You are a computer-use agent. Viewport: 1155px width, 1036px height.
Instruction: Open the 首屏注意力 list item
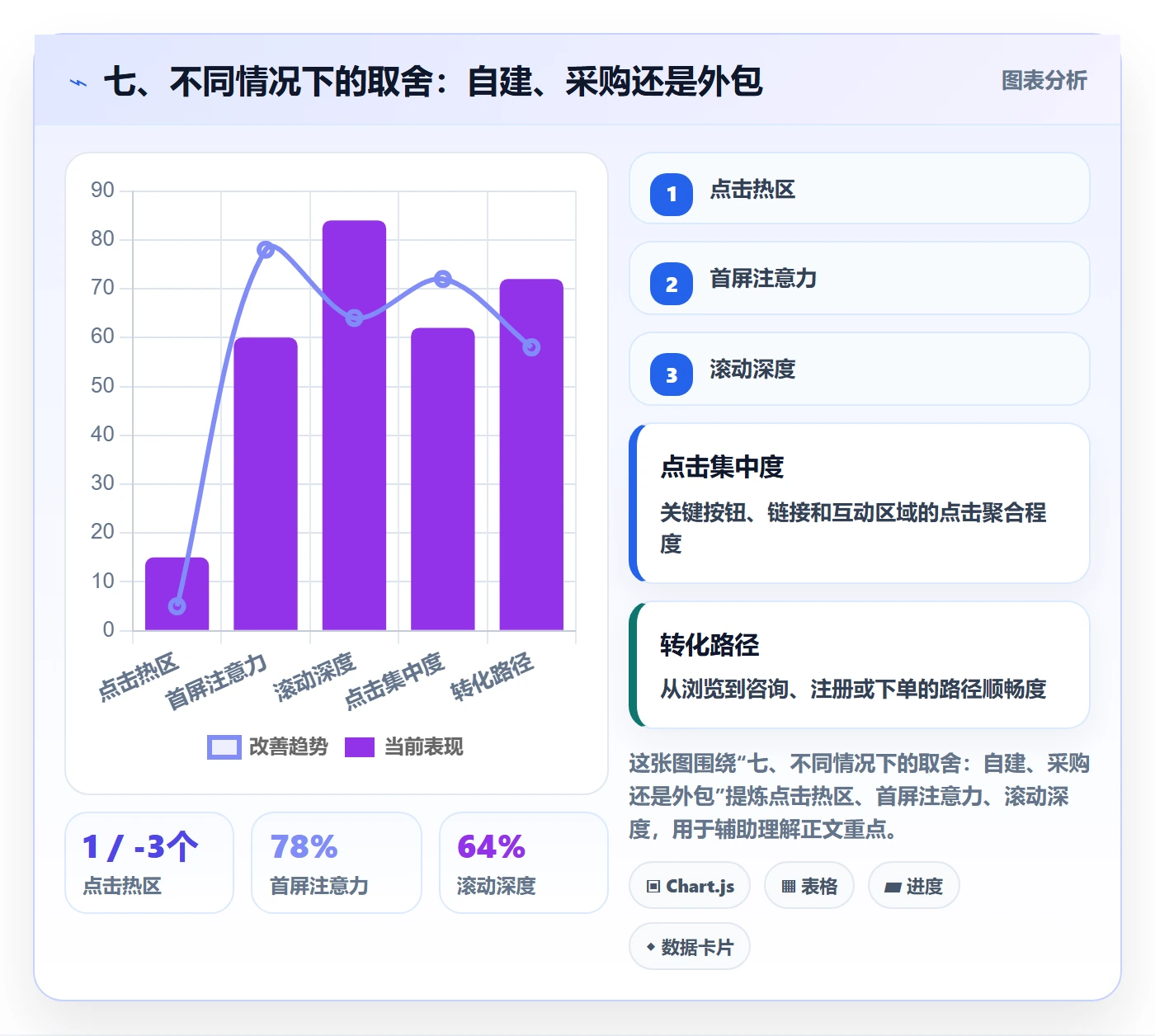(x=860, y=278)
